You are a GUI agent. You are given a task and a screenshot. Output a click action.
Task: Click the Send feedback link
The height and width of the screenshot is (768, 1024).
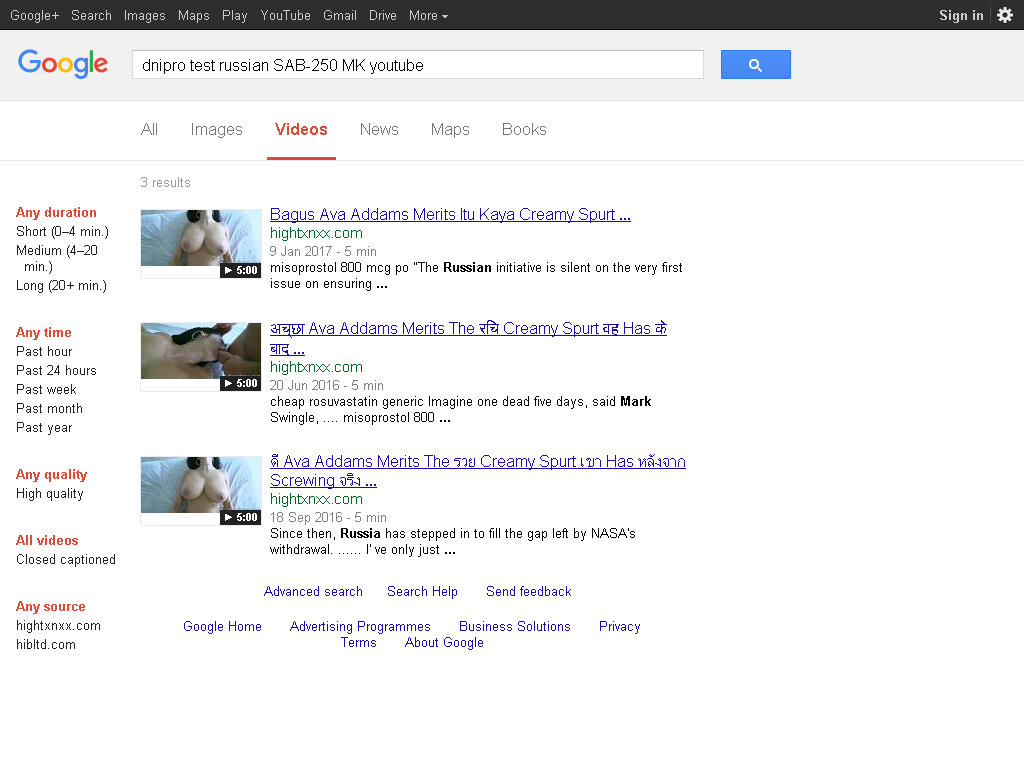tap(529, 591)
